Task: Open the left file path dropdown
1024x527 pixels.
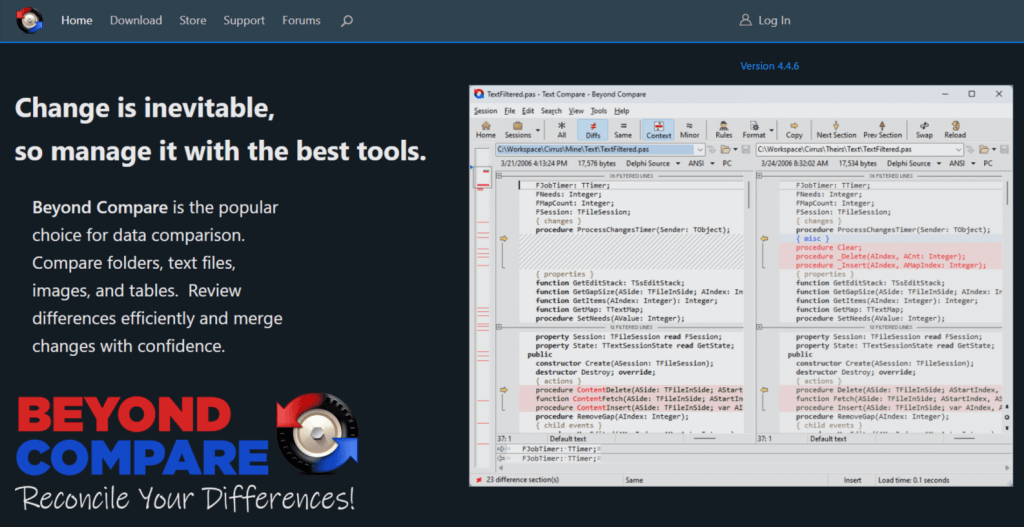Action: pos(700,150)
